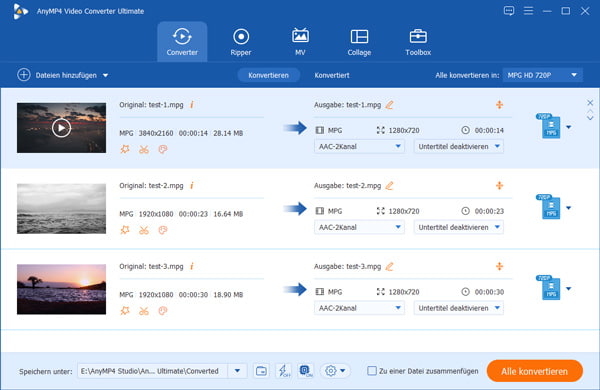
Task: Cut test-3.mpg with scissors icon
Action: (x=144, y=311)
